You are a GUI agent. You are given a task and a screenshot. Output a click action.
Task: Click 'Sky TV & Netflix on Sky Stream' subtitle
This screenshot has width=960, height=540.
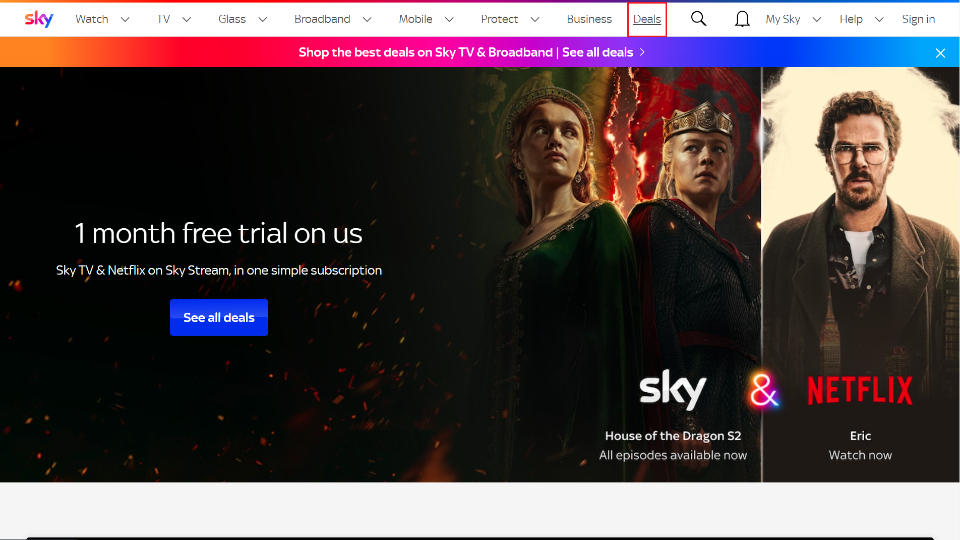[219, 270]
